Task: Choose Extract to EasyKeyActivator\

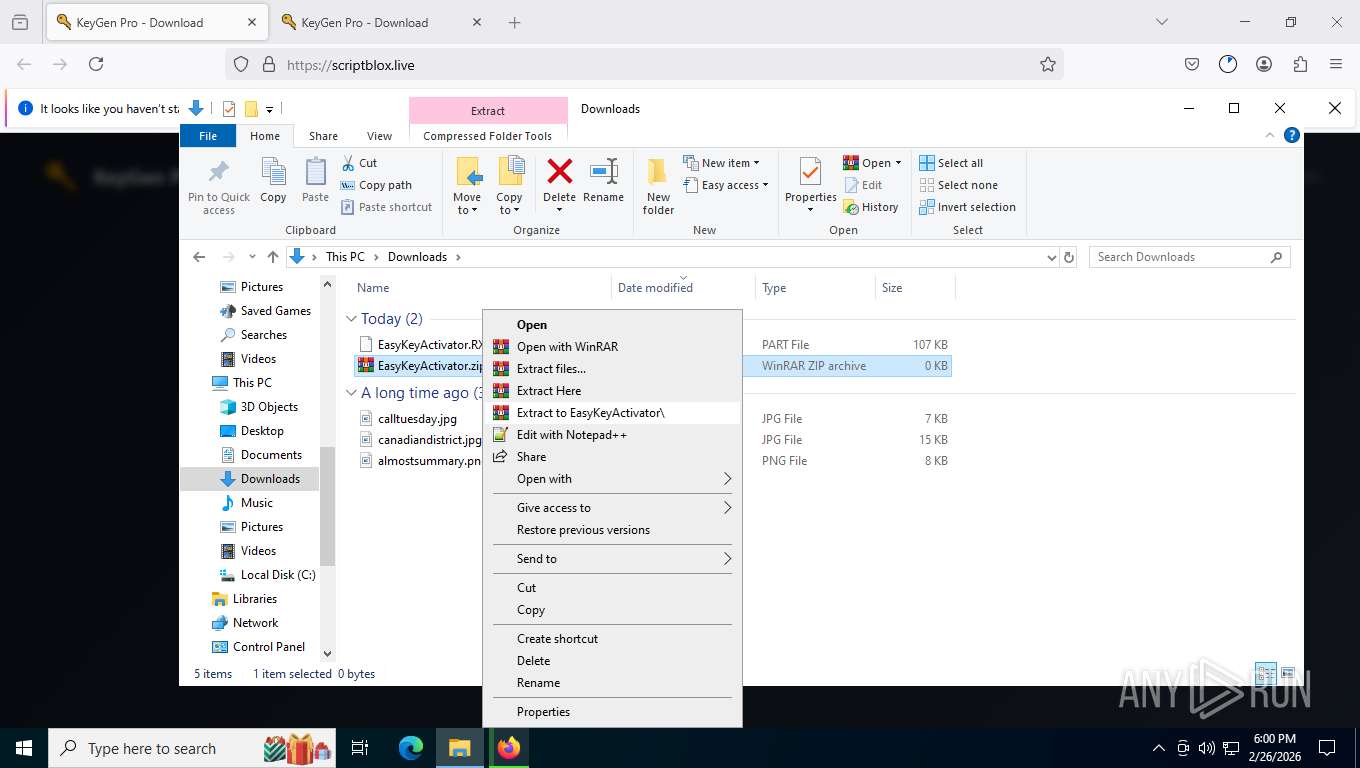Action: 612,413
